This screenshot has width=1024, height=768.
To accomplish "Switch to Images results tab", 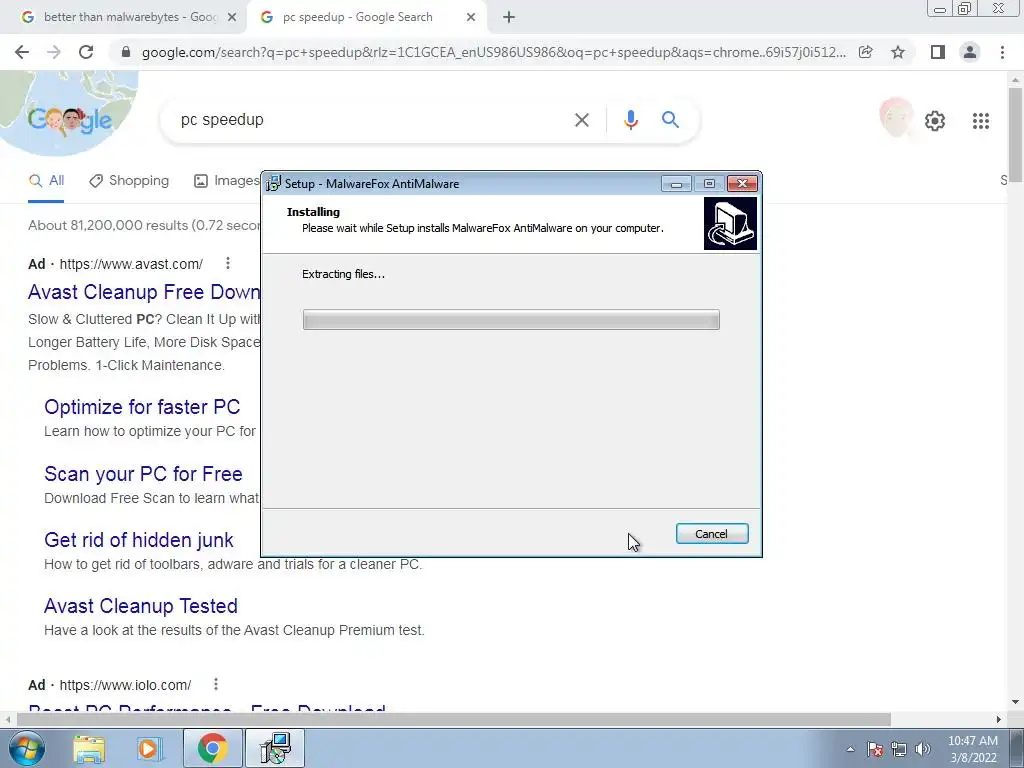I will (227, 181).
